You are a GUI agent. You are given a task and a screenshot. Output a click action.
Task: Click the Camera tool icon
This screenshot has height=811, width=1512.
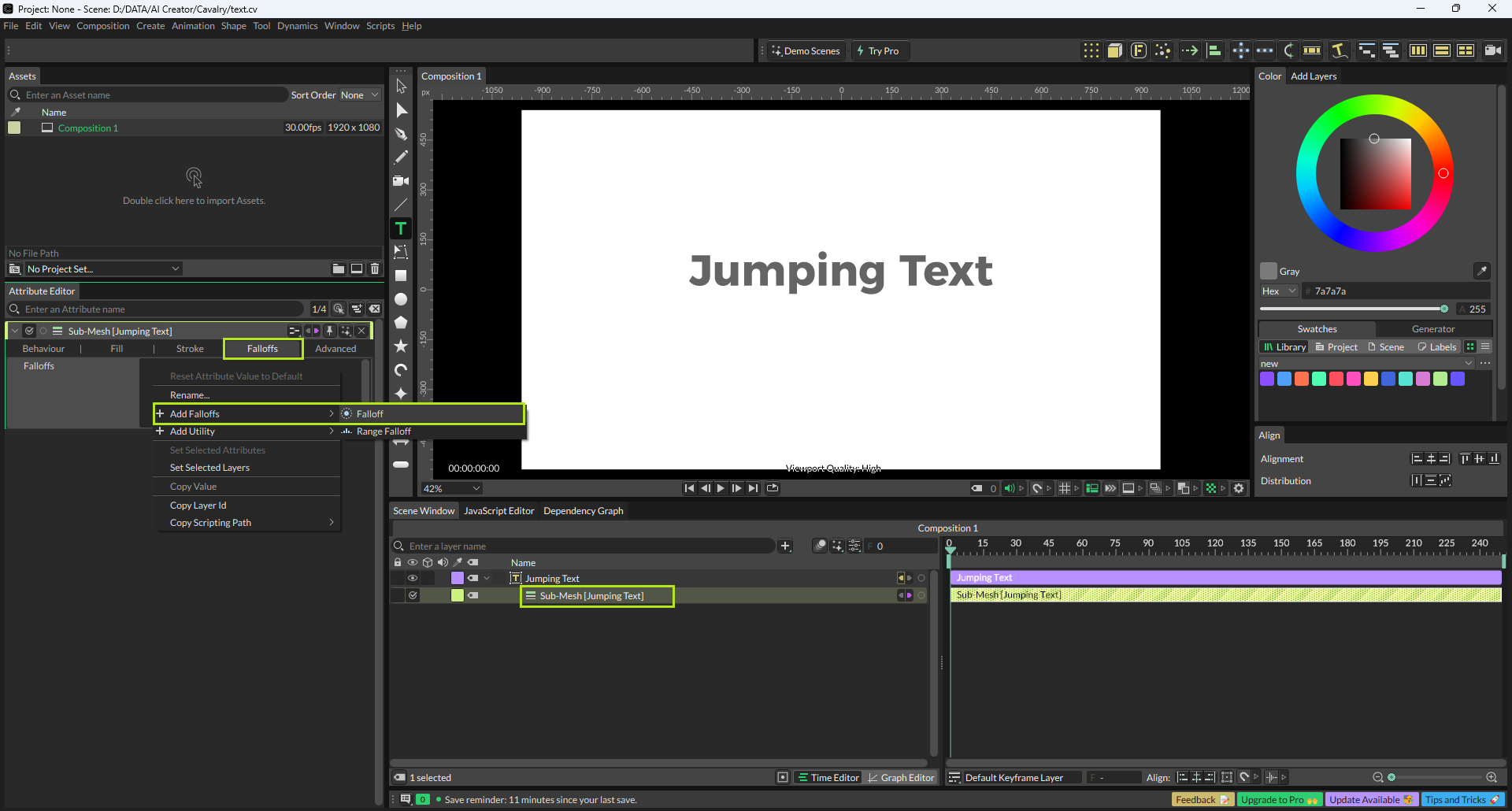401,181
